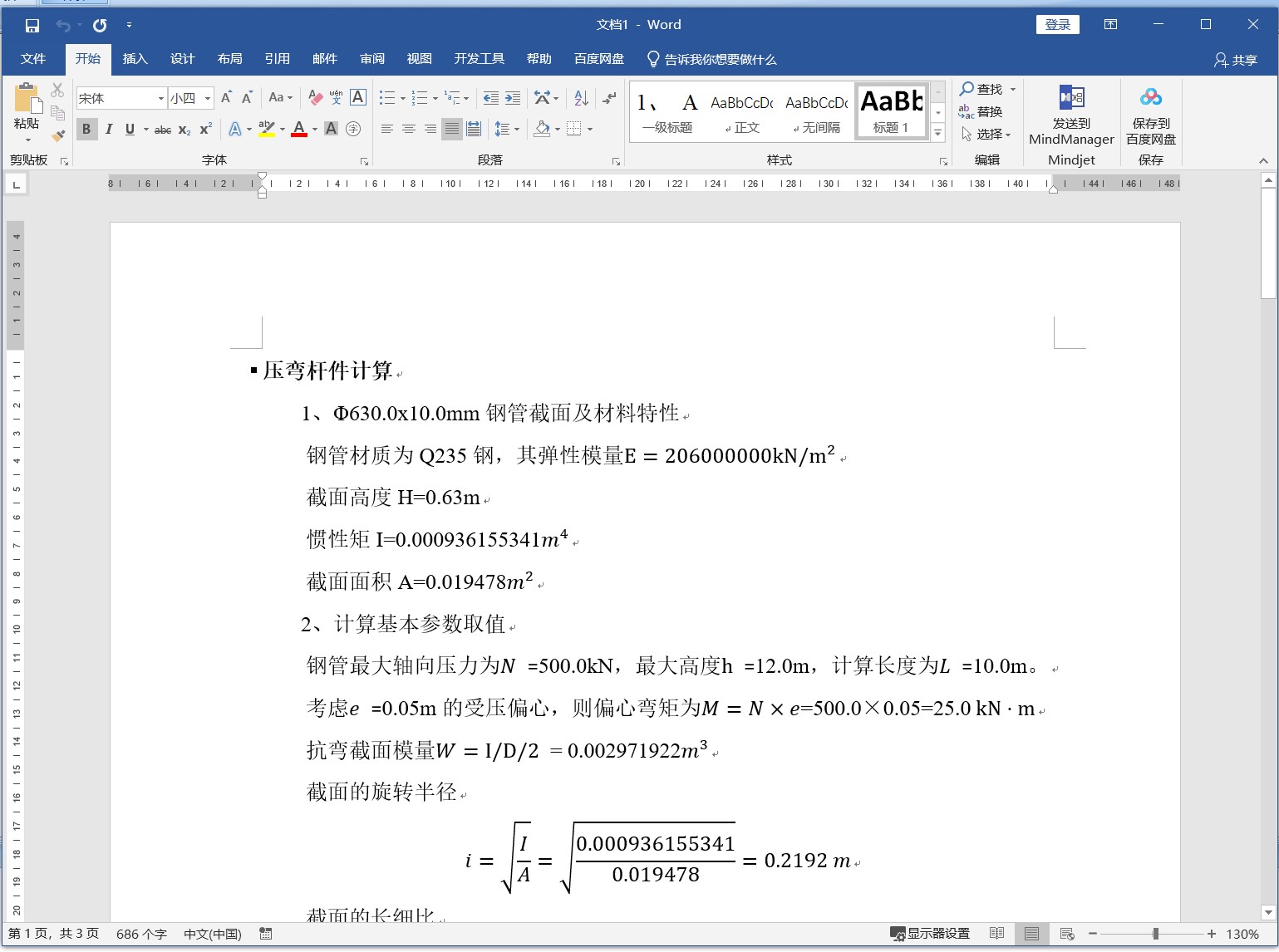Click the 登录 sign-in button
Image resolution: width=1279 pixels, height=952 pixels.
tap(1057, 25)
